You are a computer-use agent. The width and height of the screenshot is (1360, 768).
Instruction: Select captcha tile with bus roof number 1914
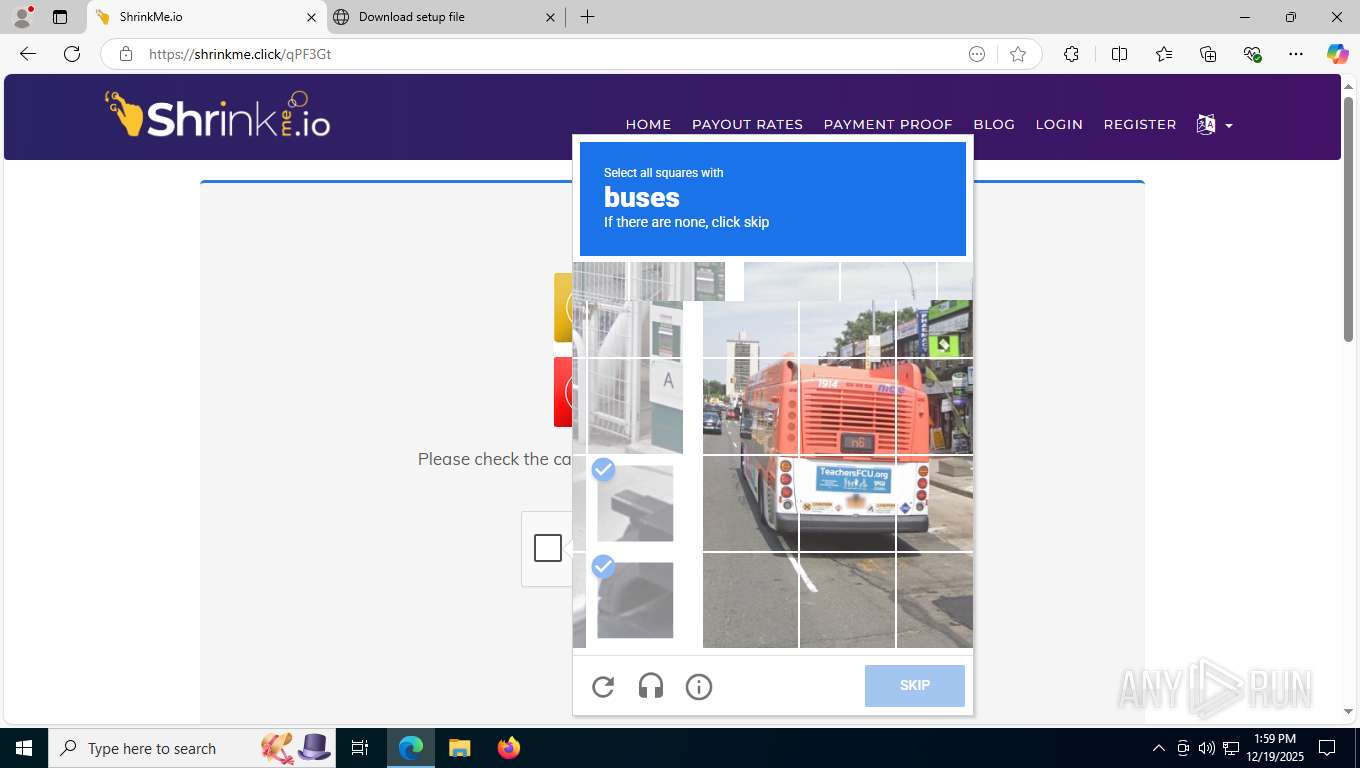coord(847,406)
